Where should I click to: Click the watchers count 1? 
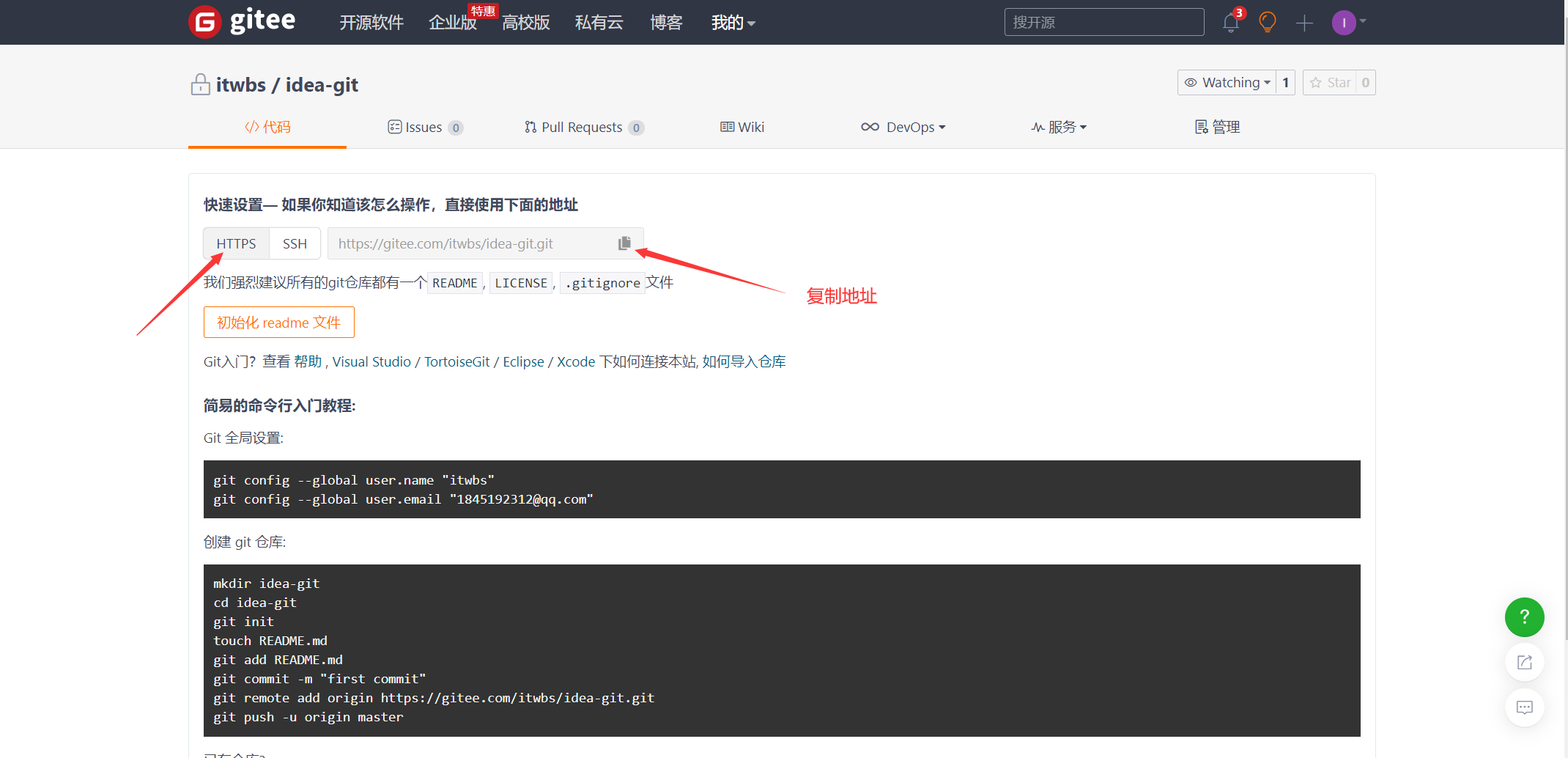tap(1285, 83)
